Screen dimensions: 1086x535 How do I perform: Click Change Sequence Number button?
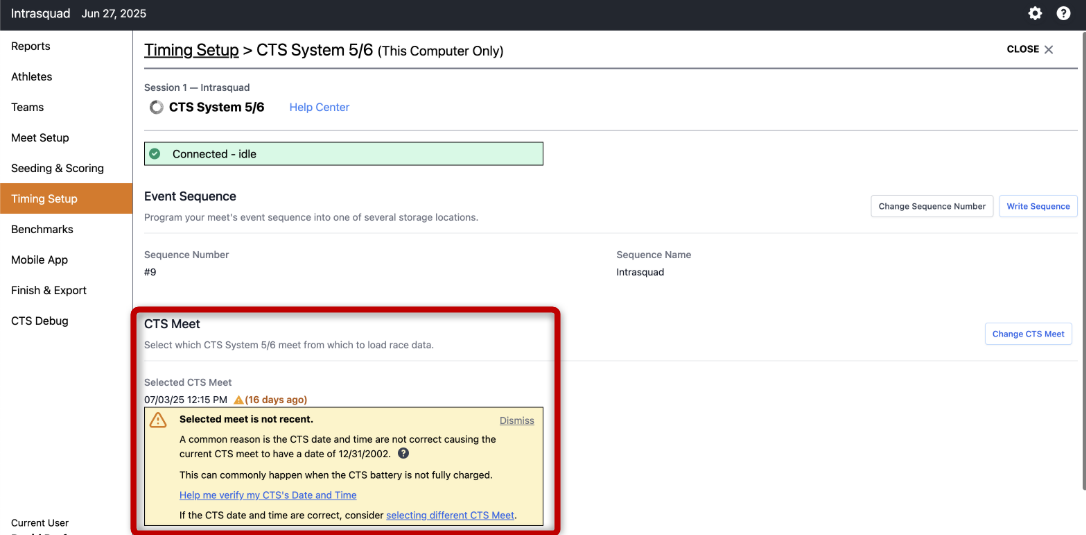[932, 206]
